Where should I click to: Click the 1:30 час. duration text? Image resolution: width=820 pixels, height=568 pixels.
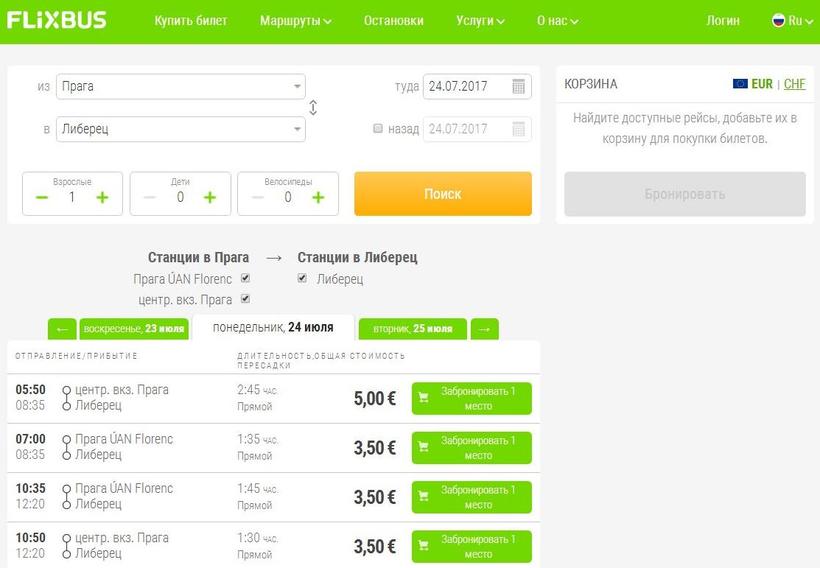point(257,538)
